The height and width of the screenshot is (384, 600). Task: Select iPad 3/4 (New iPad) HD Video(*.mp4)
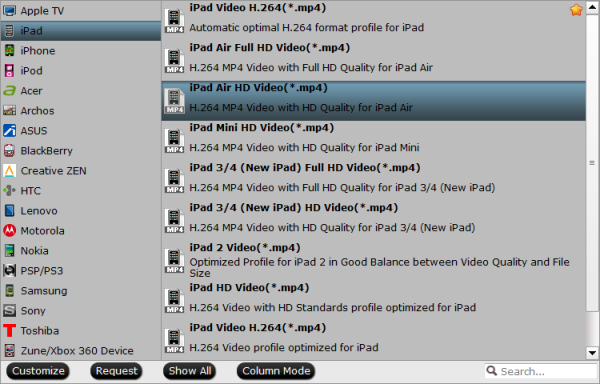(373, 221)
